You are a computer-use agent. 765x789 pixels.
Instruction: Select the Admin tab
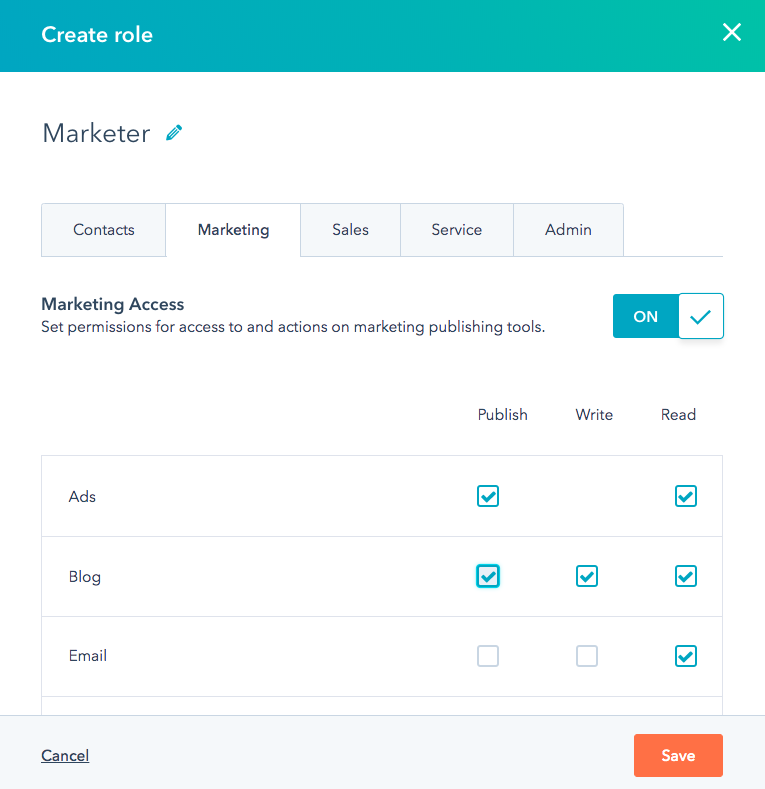click(568, 230)
